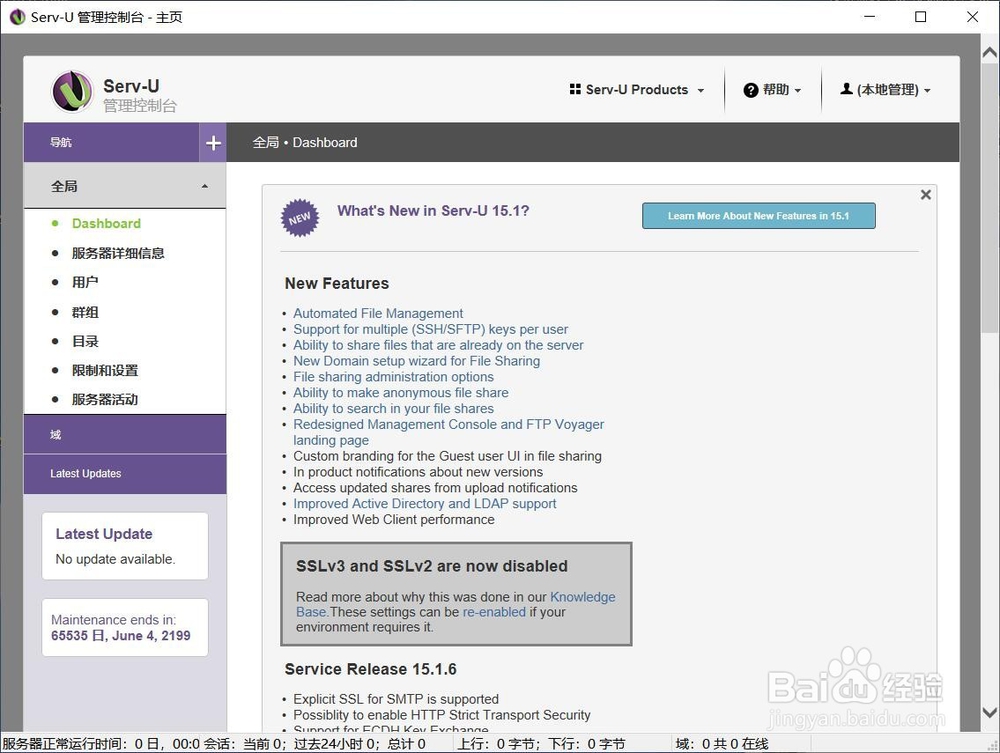Click the 域: 0 共 0 在线 status entry
The width and height of the screenshot is (1000, 753).
pyautogui.click(x=722, y=744)
